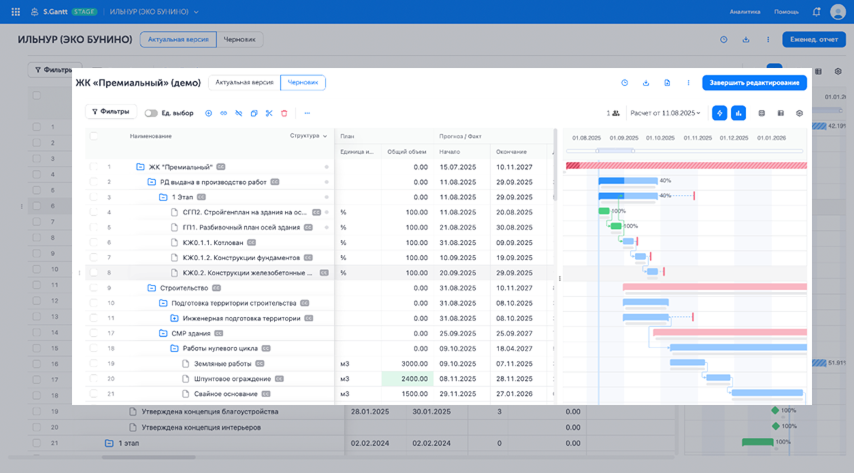Tick the checkbox for row 4

94,212
